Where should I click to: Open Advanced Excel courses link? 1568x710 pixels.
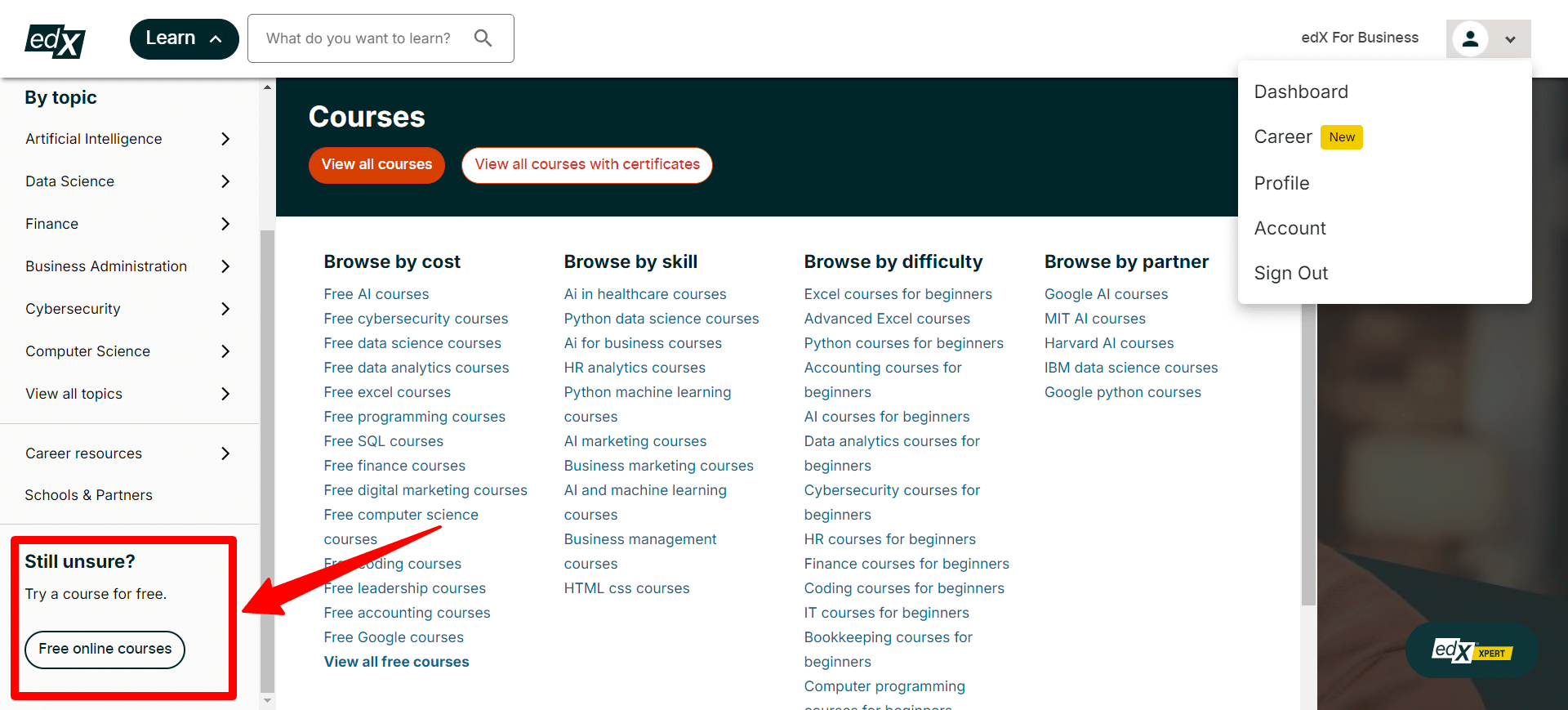pos(887,319)
